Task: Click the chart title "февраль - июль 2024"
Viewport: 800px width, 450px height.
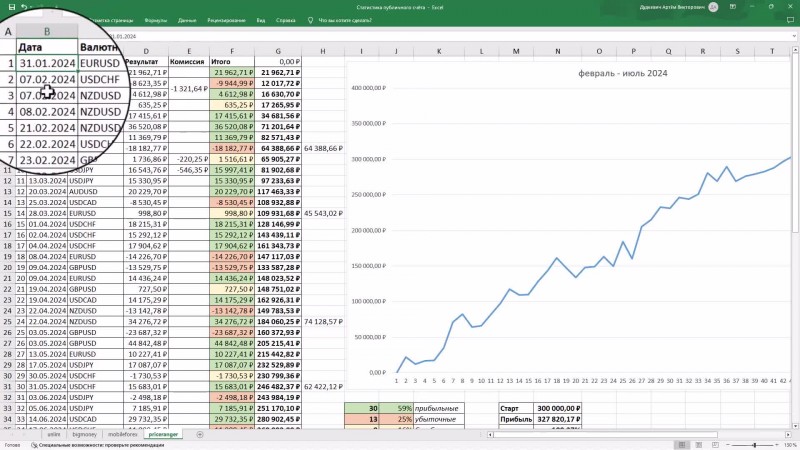Action: pyautogui.click(x=622, y=73)
